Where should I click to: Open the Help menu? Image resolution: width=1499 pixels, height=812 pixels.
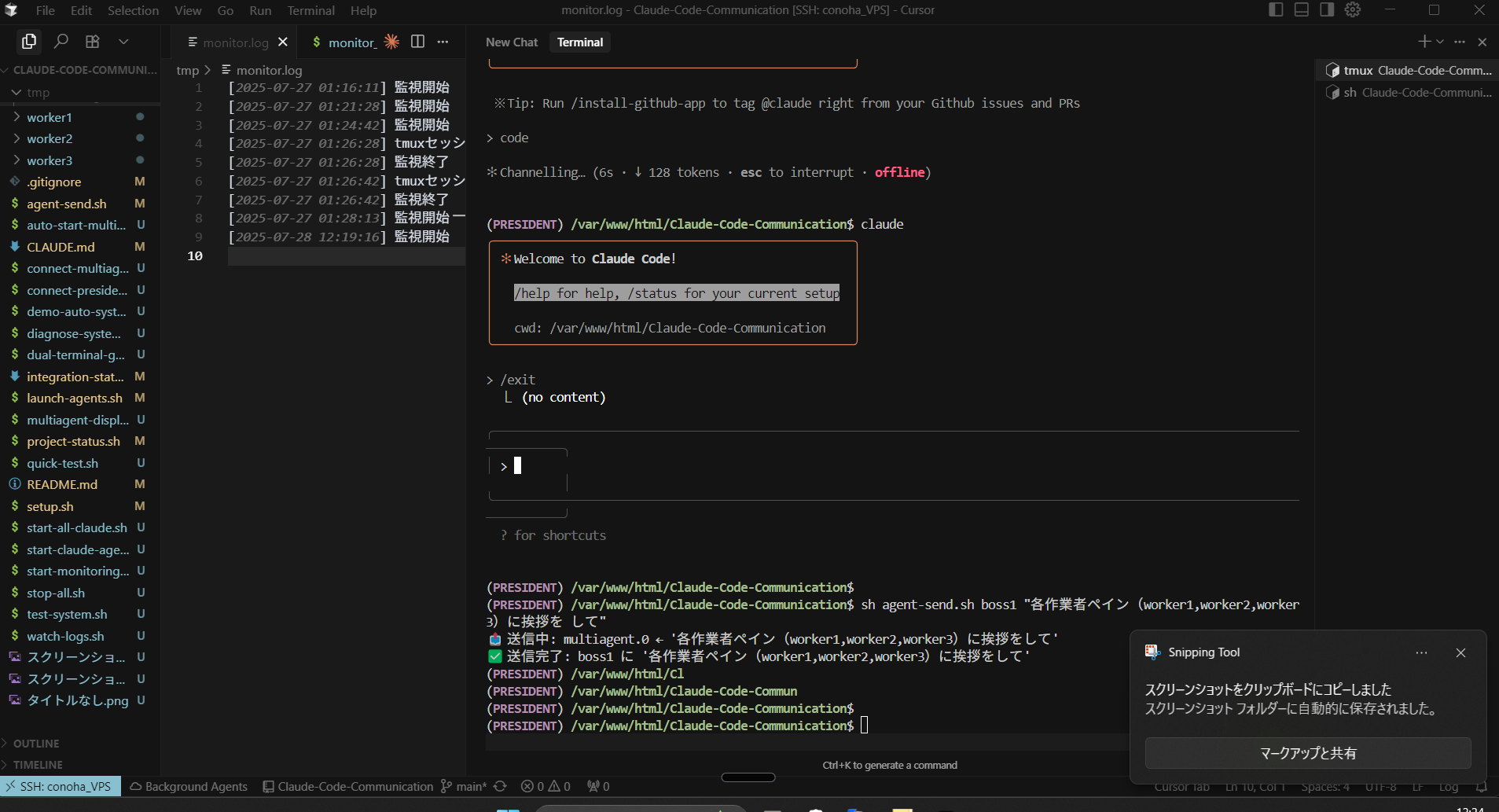point(363,10)
